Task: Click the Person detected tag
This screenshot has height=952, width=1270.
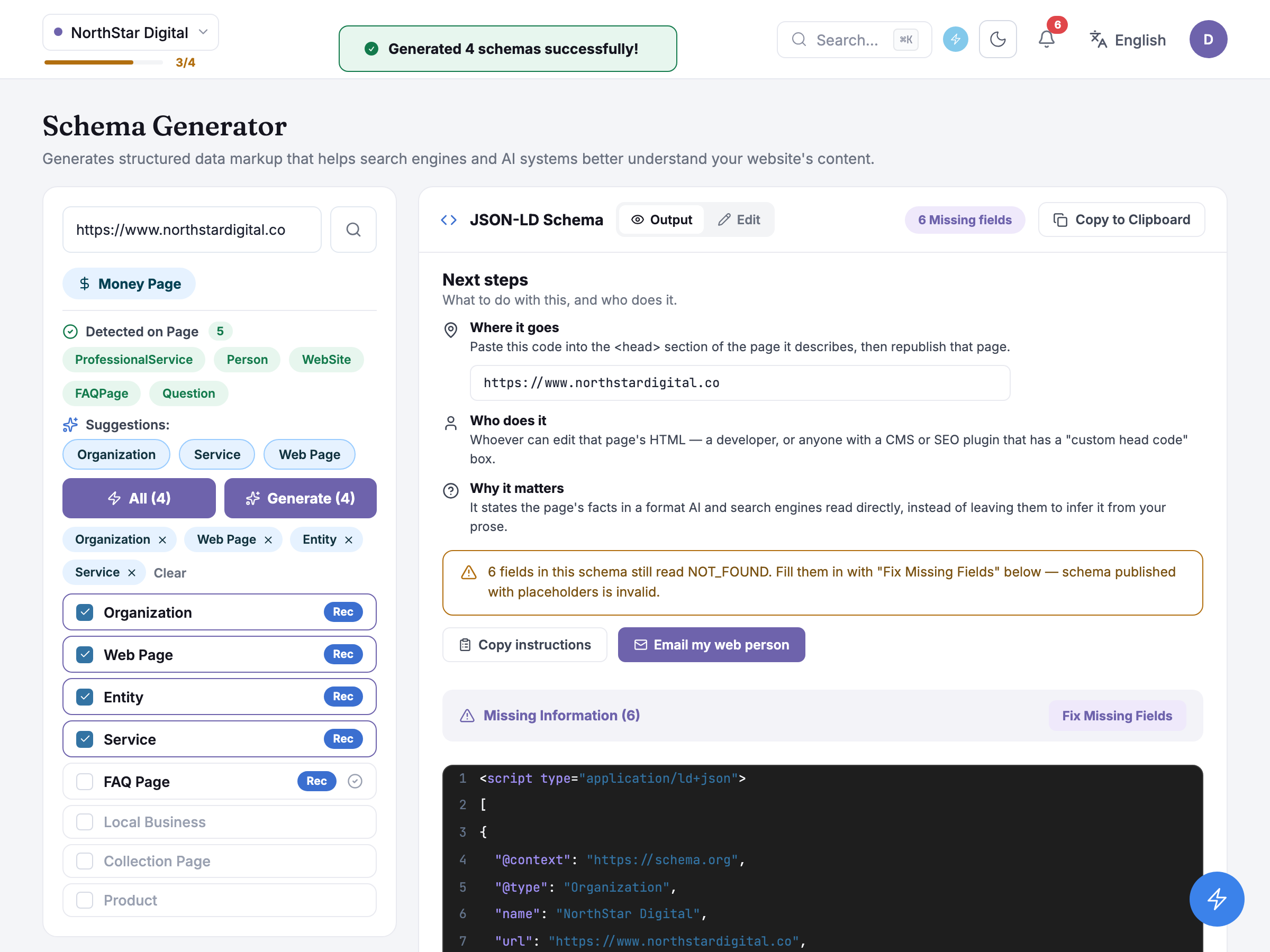Action: [247, 359]
